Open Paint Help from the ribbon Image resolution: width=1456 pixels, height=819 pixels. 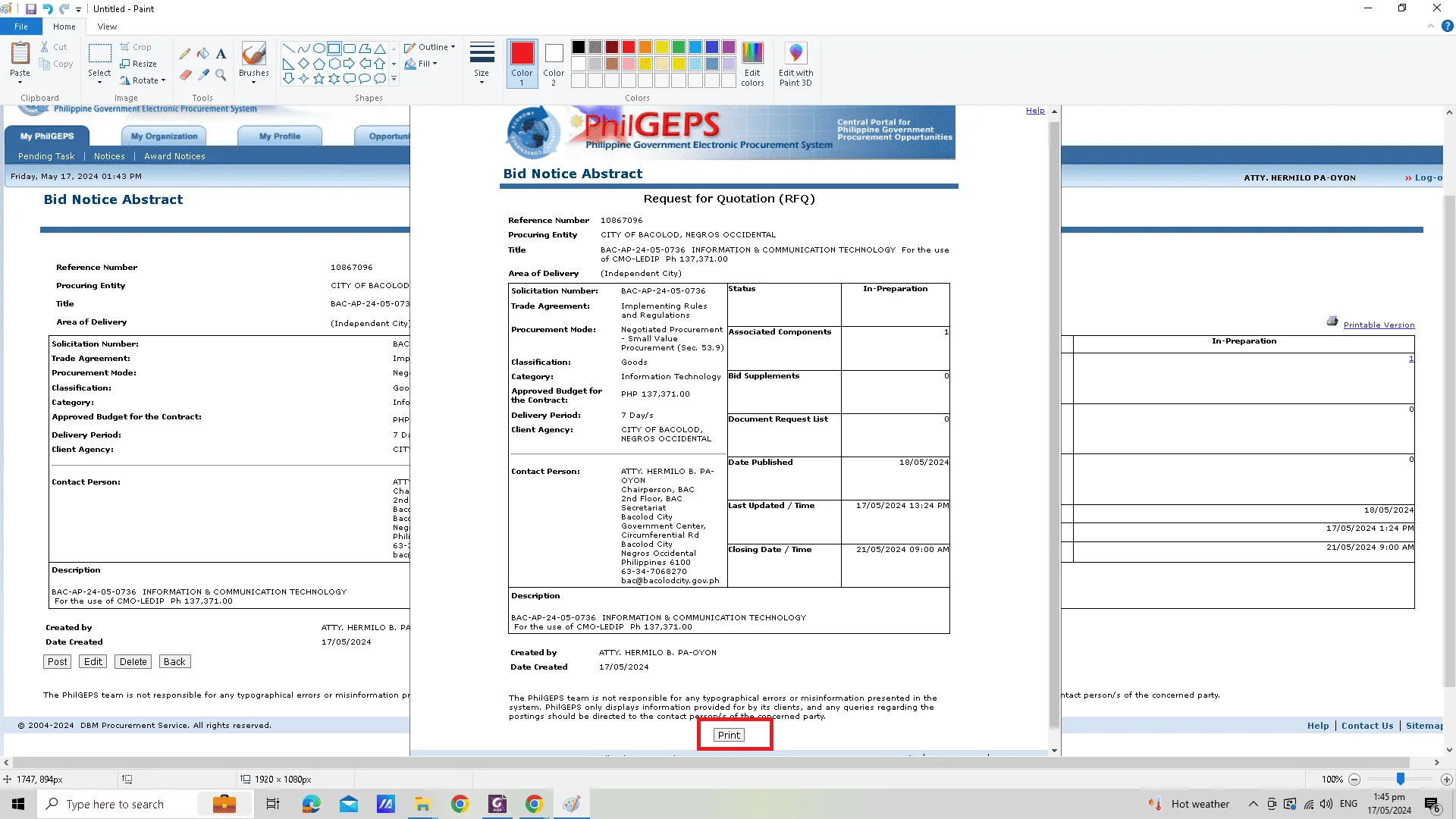tap(1447, 26)
